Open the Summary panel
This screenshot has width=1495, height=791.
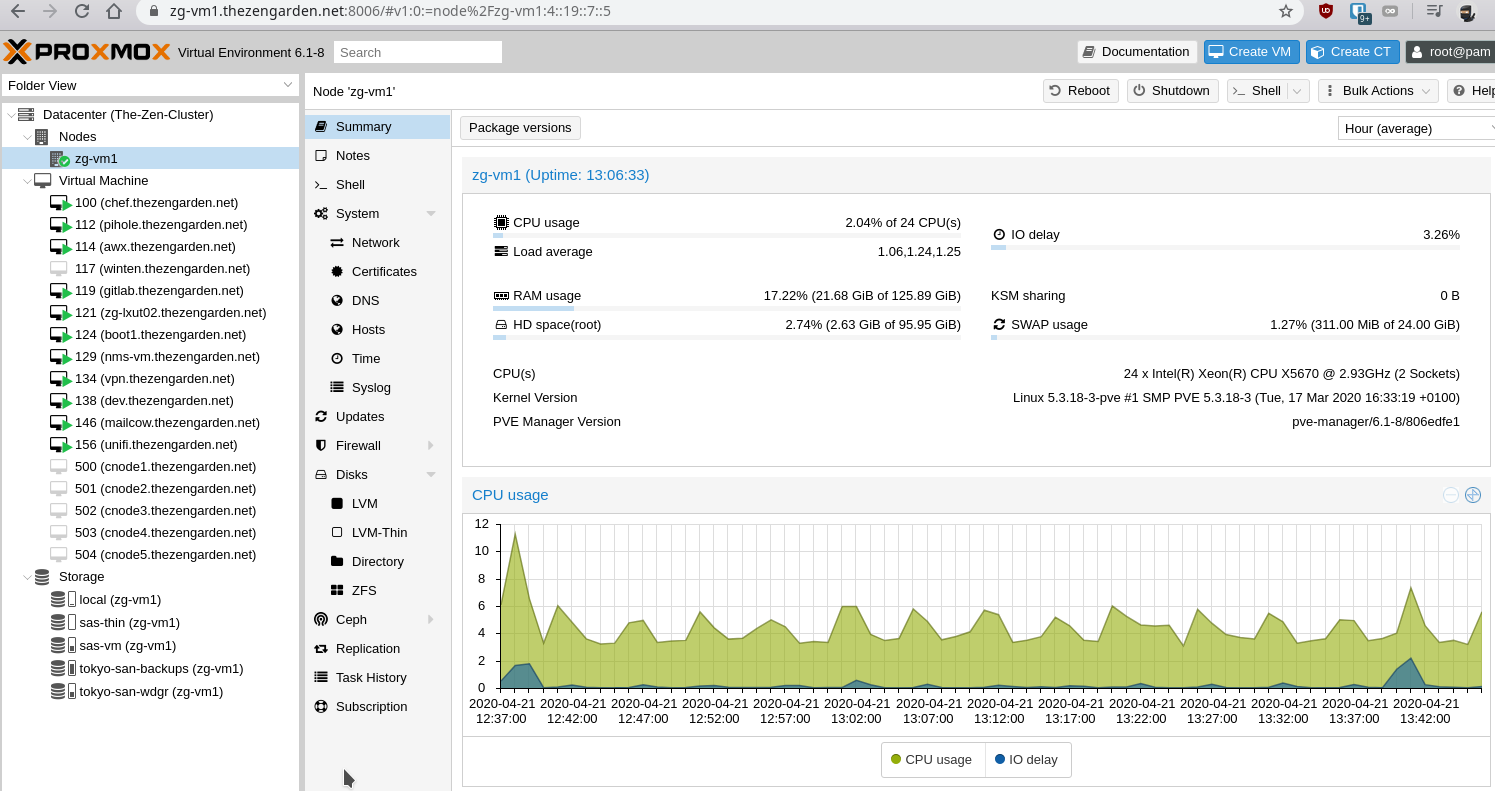click(377, 126)
